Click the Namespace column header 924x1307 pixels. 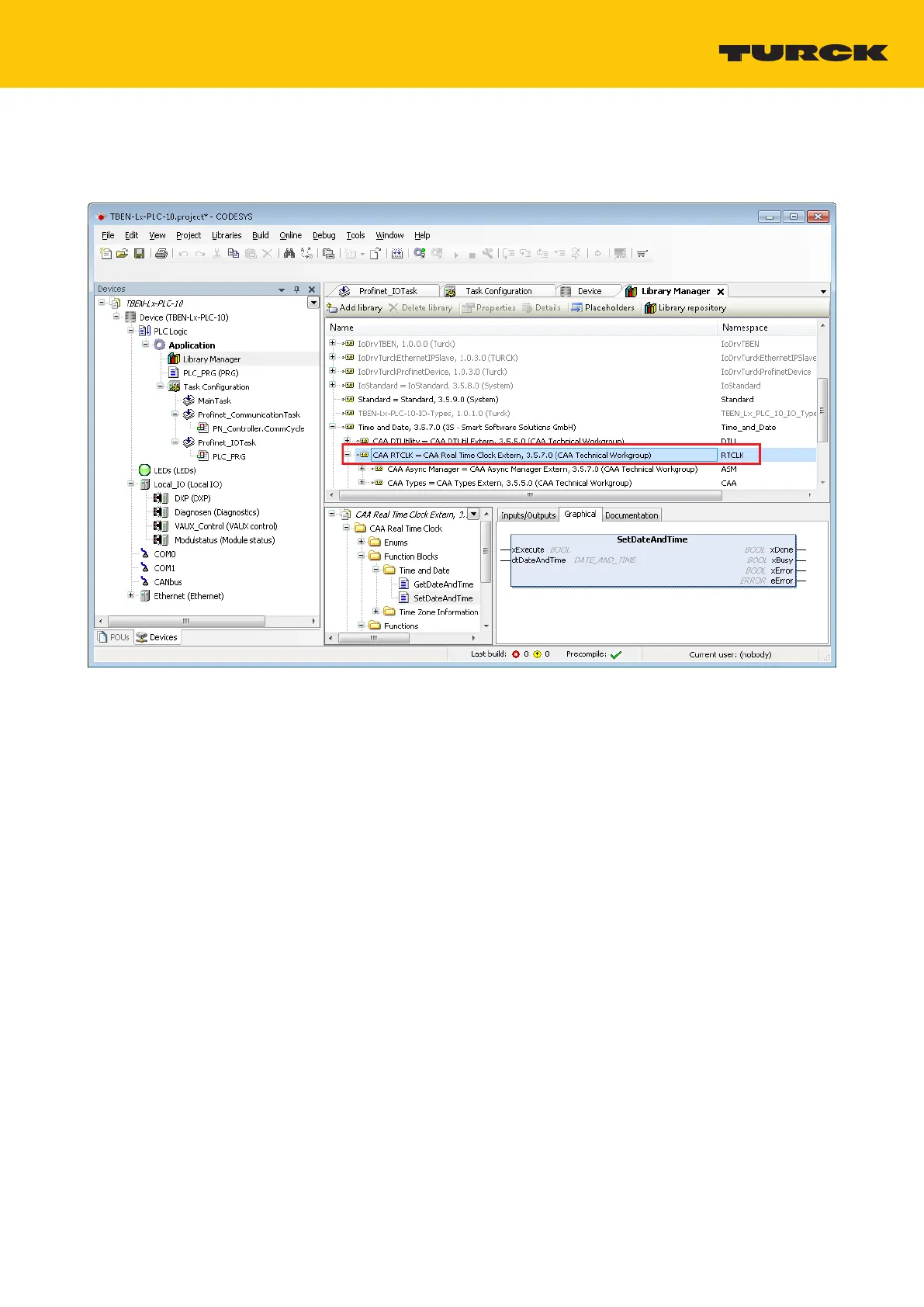(745, 328)
